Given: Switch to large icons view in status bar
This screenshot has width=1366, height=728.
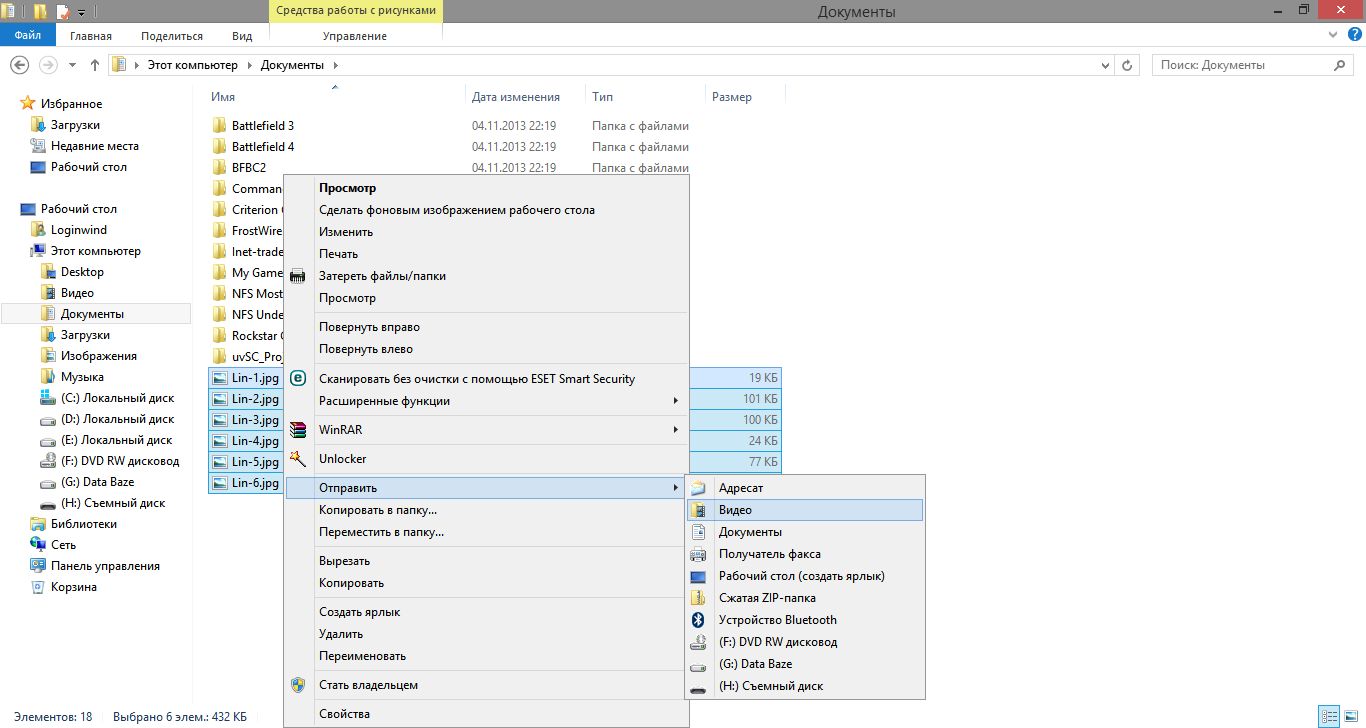Looking at the screenshot, I should pos(1350,716).
